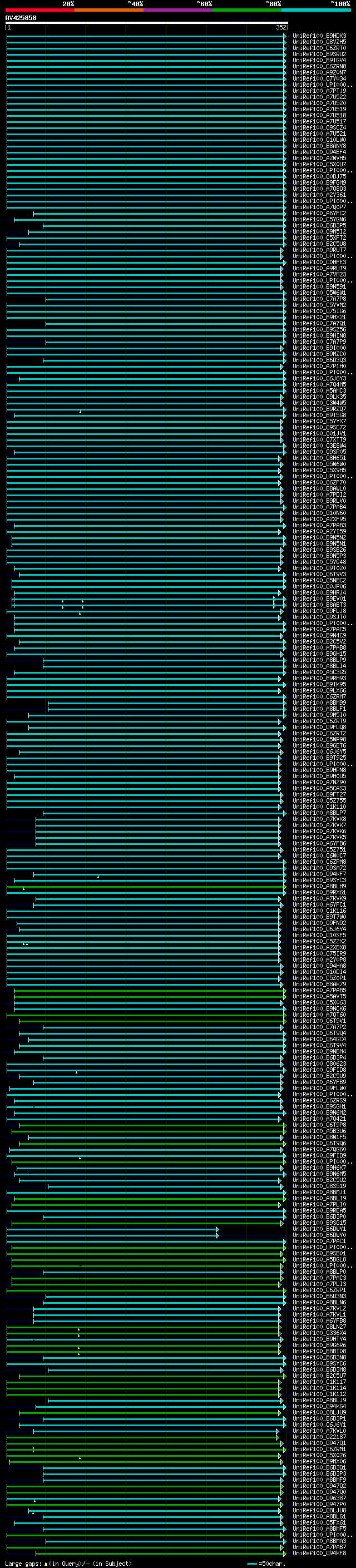Open hit UniRef100_B9IGV4
The image size is (356, 1568).
[319, 60]
